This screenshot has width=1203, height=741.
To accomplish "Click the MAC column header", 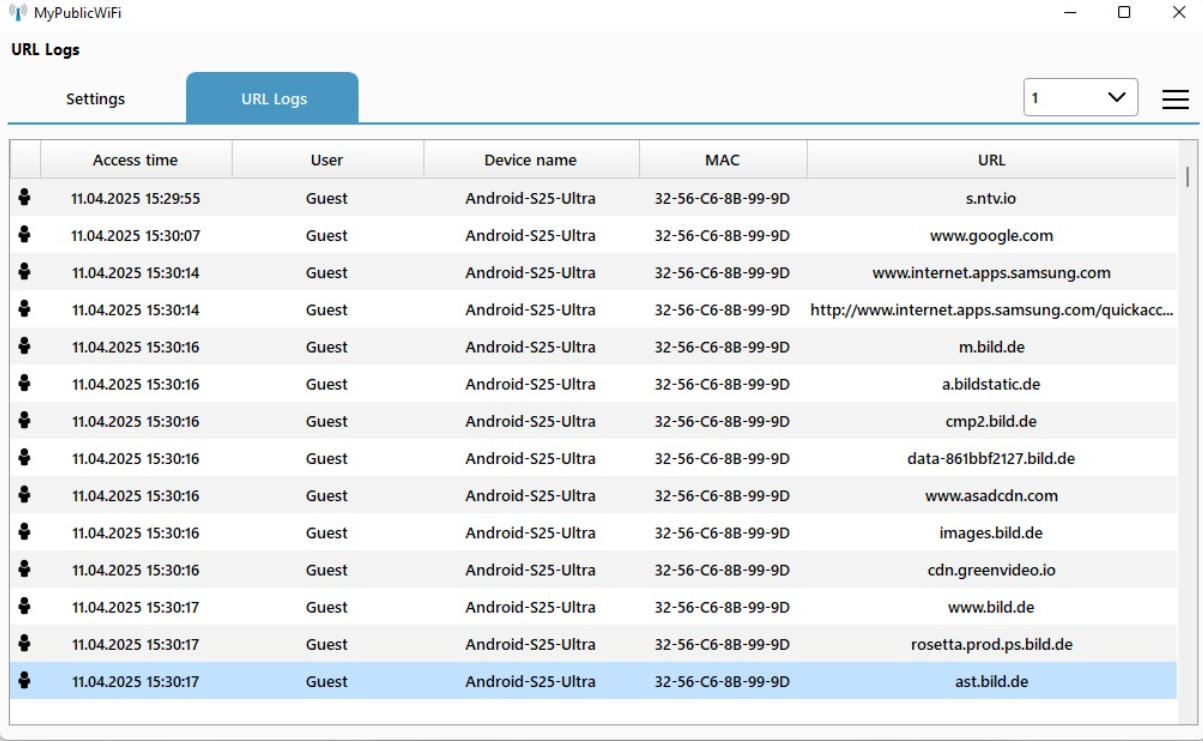I will click(722, 160).
